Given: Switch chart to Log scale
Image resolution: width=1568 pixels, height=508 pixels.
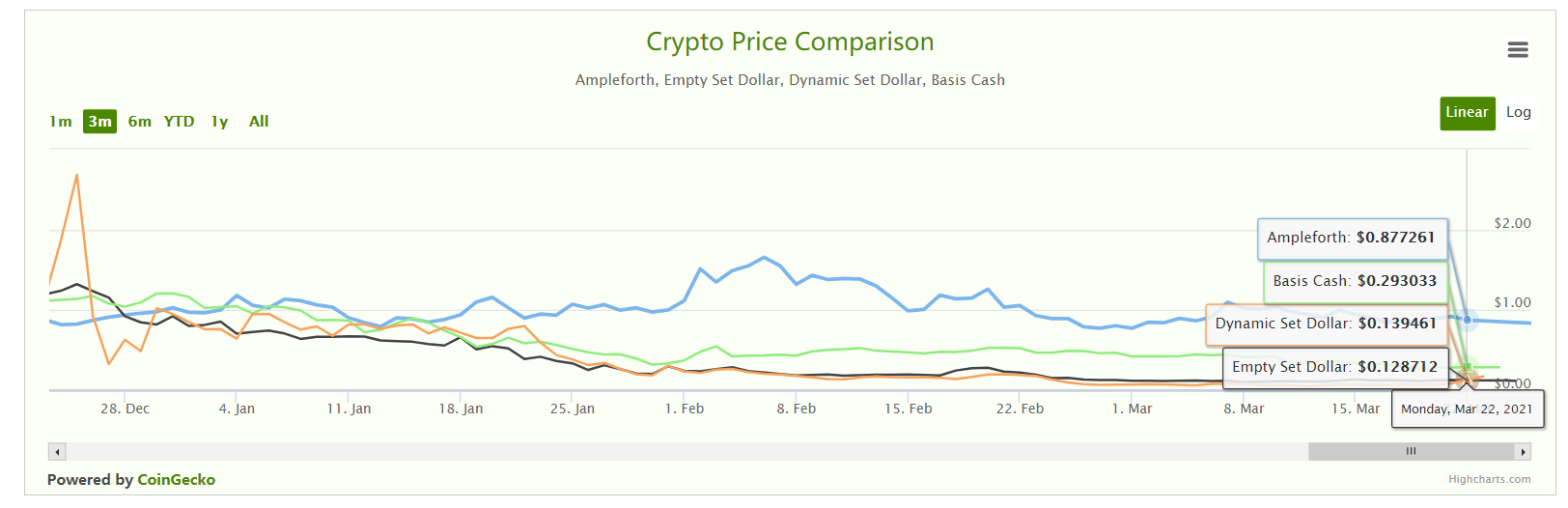Looking at the screenshot, I should pyautogui.click(x=1518, y=113).
